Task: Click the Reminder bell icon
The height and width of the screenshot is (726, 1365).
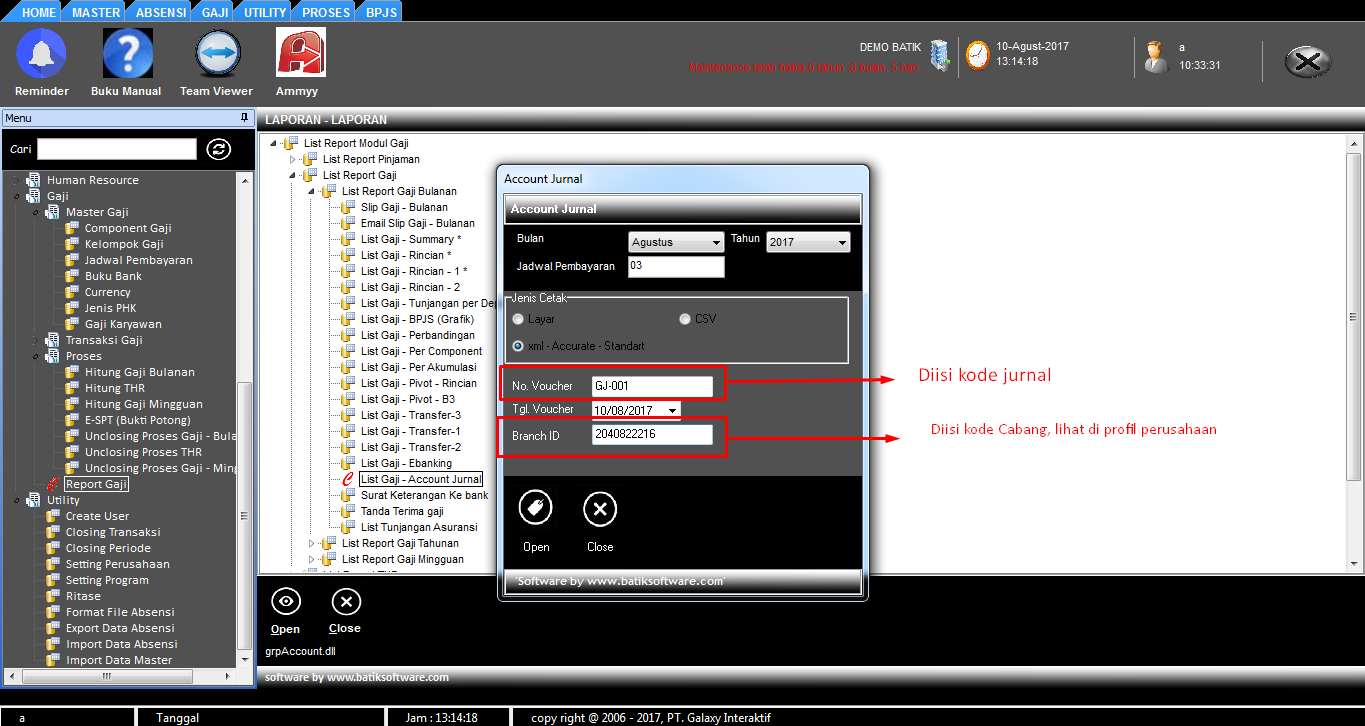Action: tap(41, 55)
